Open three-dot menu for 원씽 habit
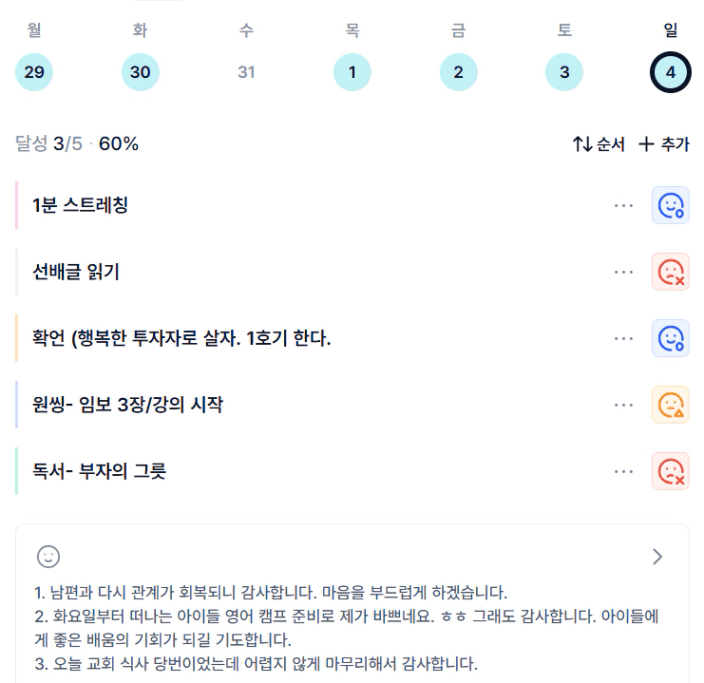This screenshot has width=704, height=683. pos(624,405)
